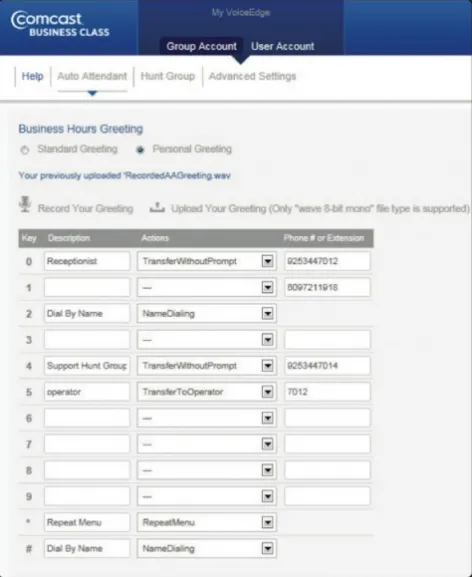Click the empty phone field for key 3
Image resolution: width=472 pixels, height=577 pixels.
tap(327, 340)
